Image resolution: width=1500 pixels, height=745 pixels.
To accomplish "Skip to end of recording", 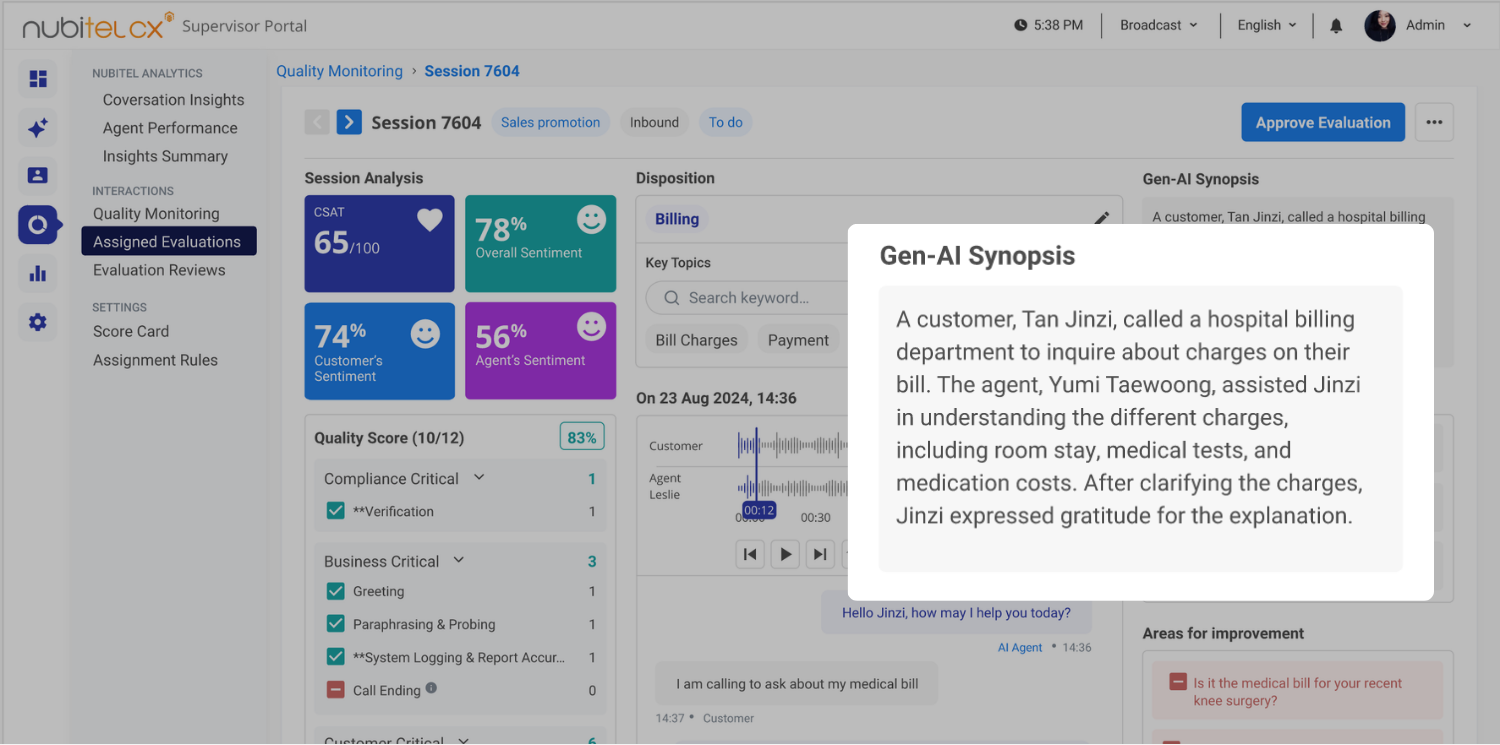I will pos(819,554).
